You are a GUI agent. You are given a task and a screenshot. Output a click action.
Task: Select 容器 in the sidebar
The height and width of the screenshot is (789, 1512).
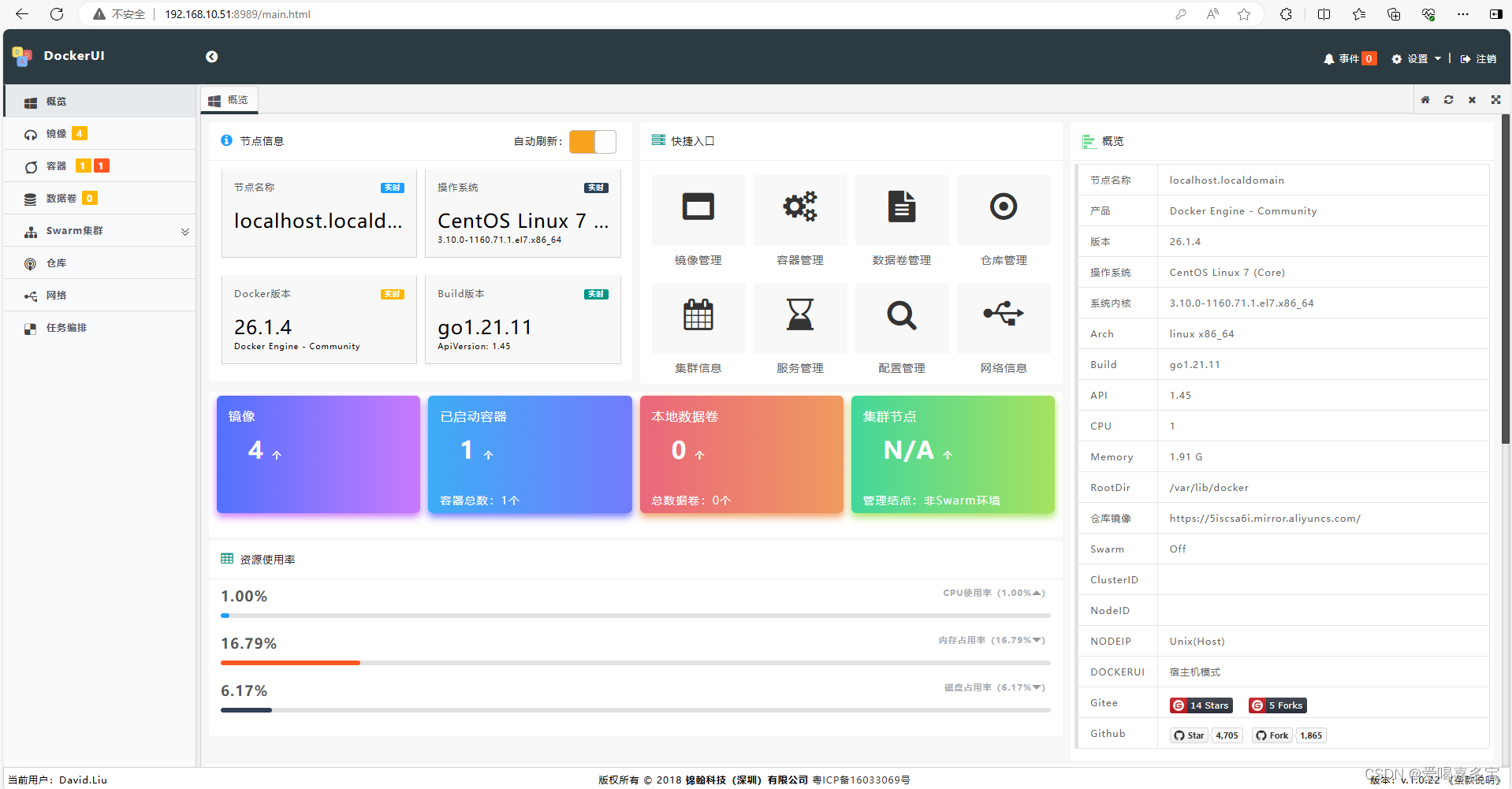(x=100, y=166)
